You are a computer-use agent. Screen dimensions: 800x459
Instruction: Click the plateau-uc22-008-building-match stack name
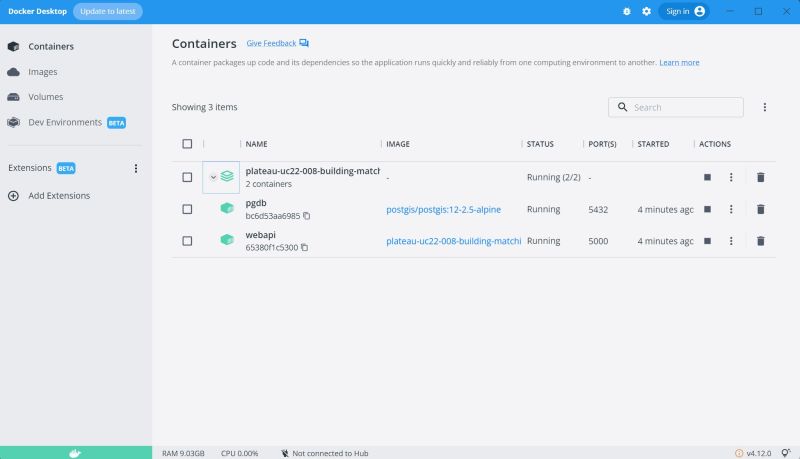tap(312, 171)
